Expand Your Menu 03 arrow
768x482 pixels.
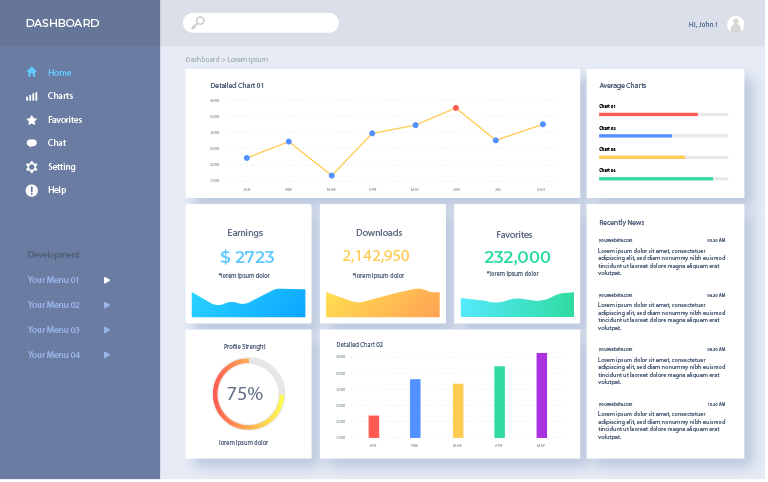[x=107, y=330]
